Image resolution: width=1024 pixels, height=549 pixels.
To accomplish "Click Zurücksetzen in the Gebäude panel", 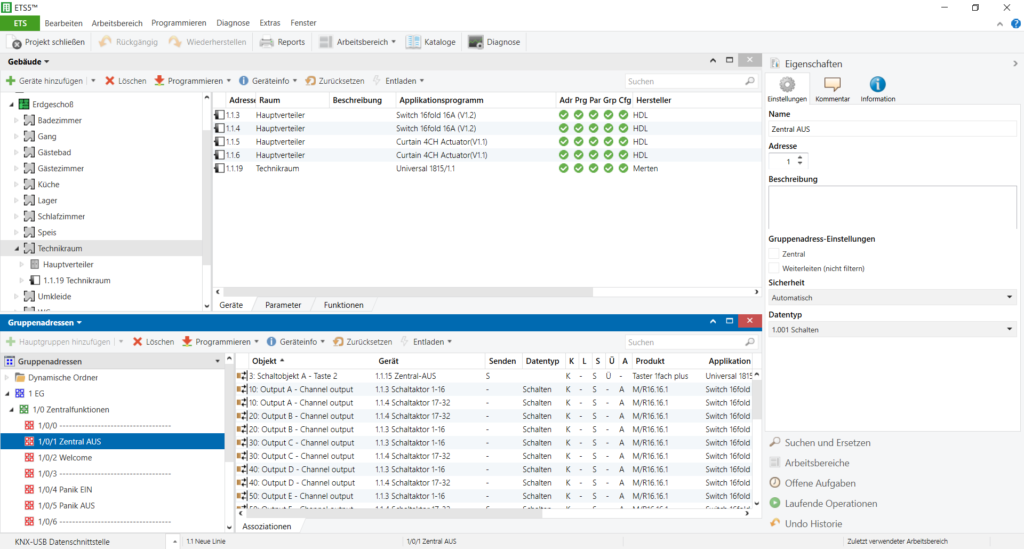I will [334, 81].
